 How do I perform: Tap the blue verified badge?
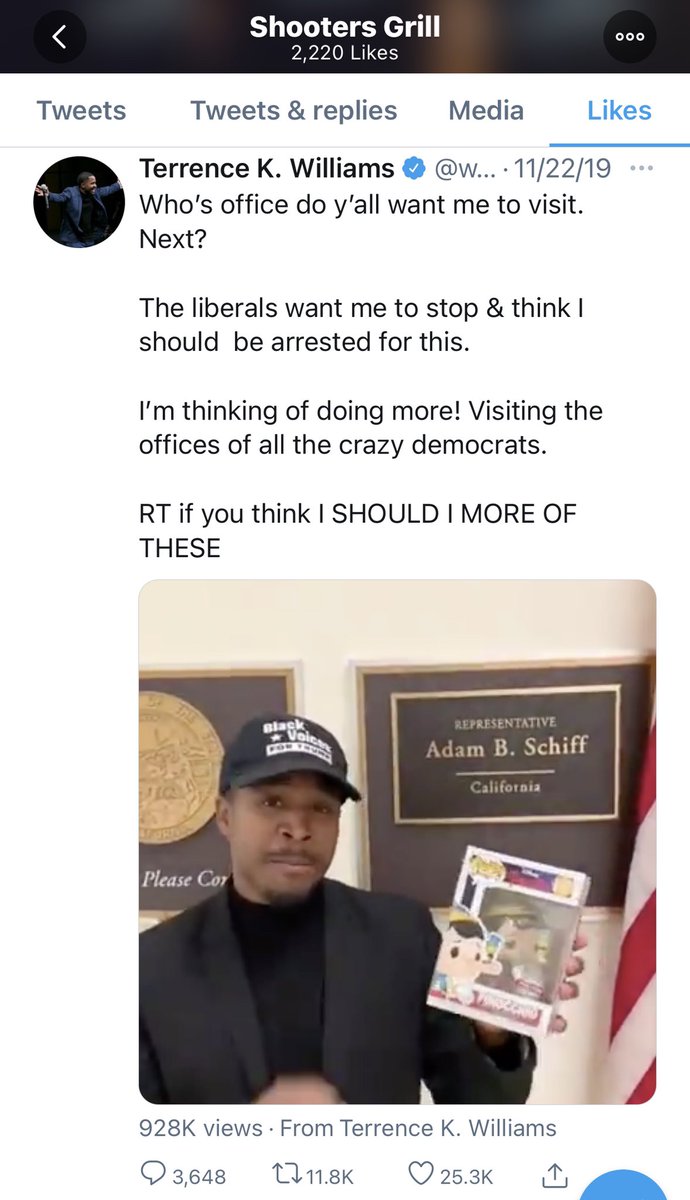(413, 169)
